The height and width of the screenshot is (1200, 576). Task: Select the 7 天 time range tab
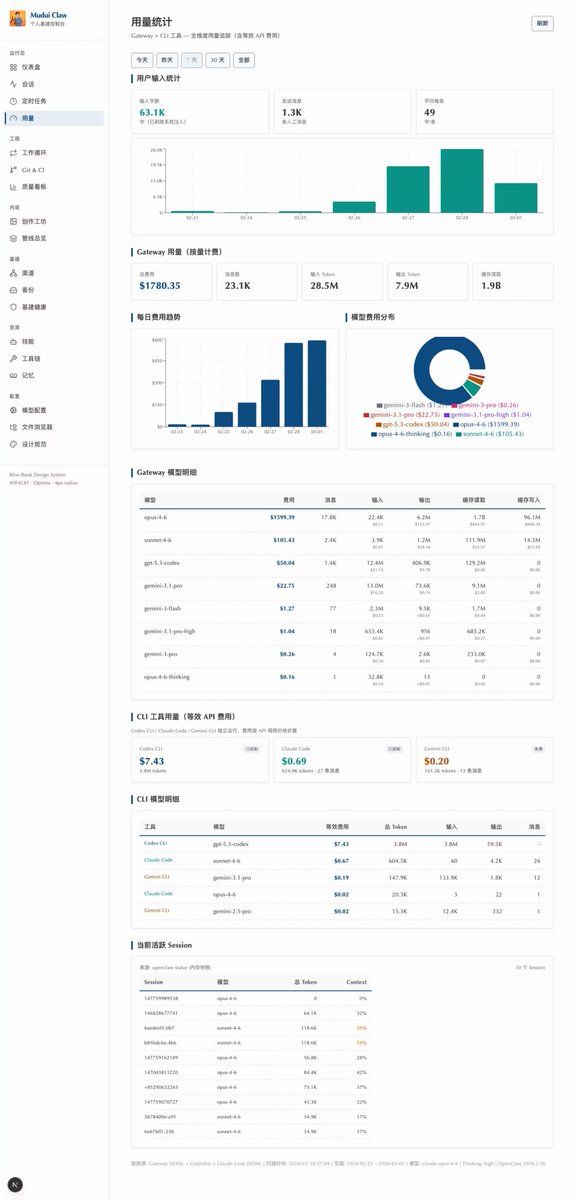click(192, 60)
